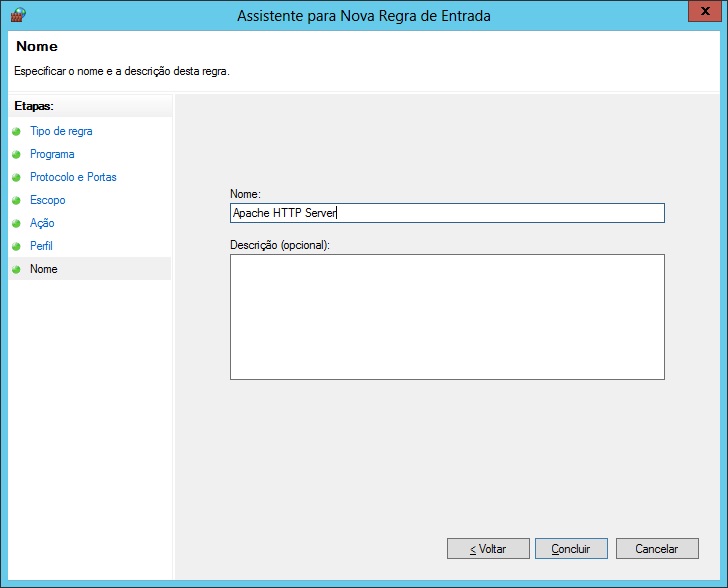
Task: Focus the Descrição (opcional) text area
Action: point(447,317)
